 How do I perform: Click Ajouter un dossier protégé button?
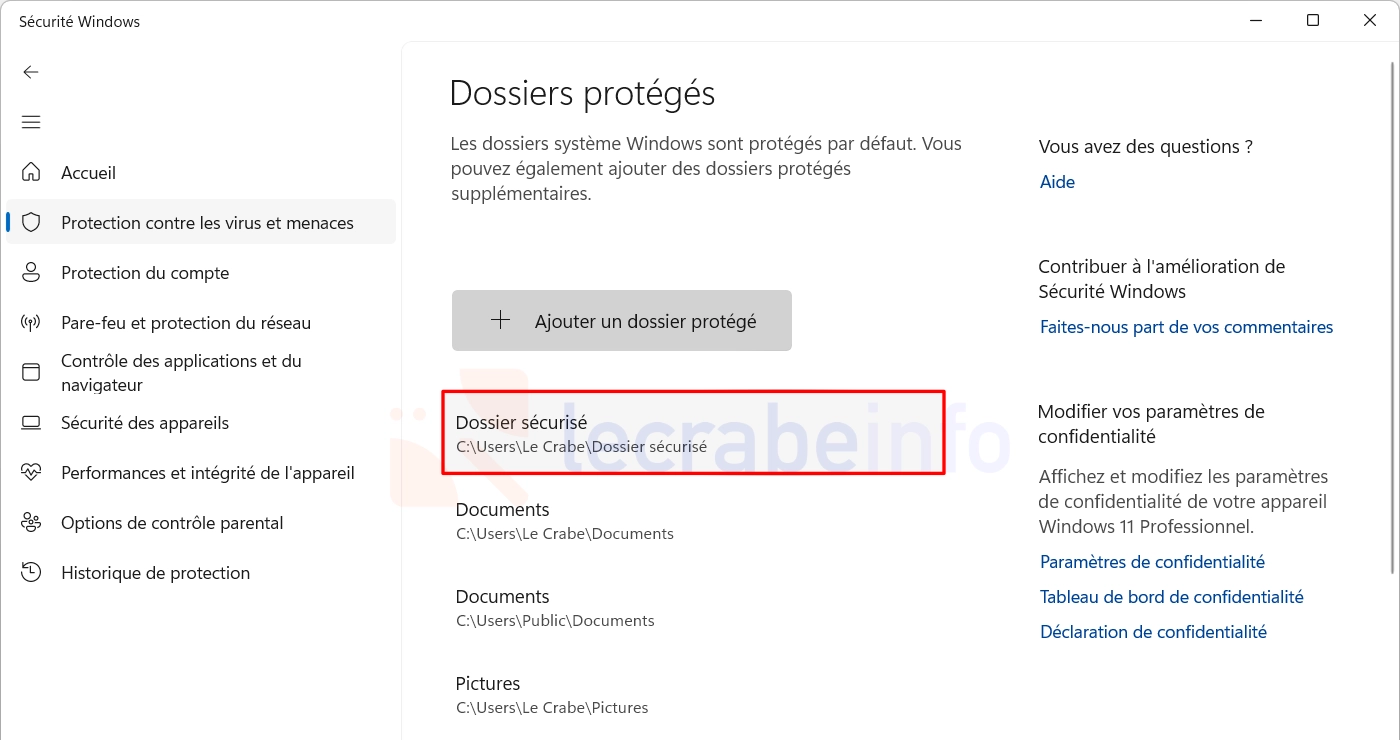coord(622,320)
